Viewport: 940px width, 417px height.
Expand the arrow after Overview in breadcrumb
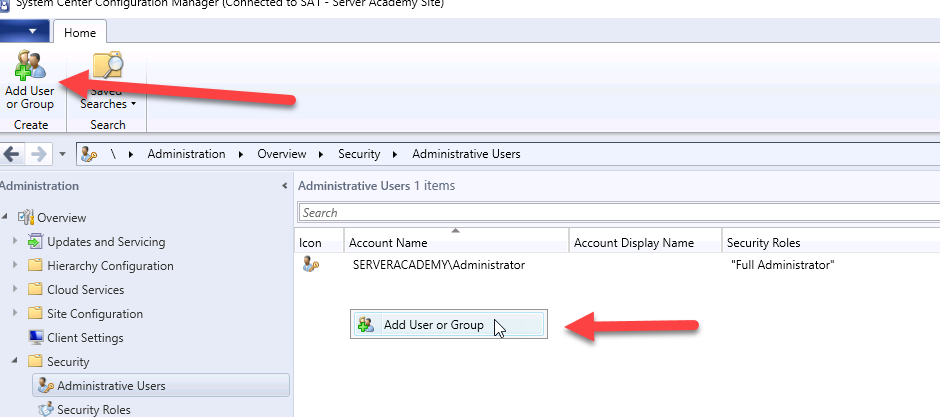click(322, 155)
